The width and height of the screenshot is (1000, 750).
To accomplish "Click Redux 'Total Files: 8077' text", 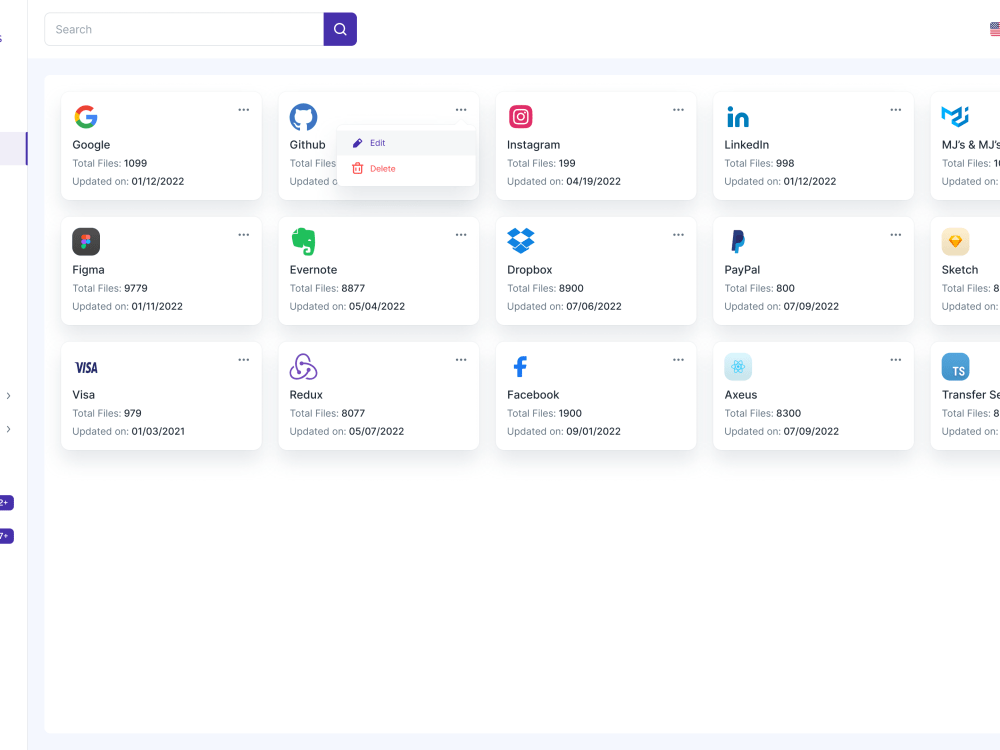I will (x=327, y=413).
